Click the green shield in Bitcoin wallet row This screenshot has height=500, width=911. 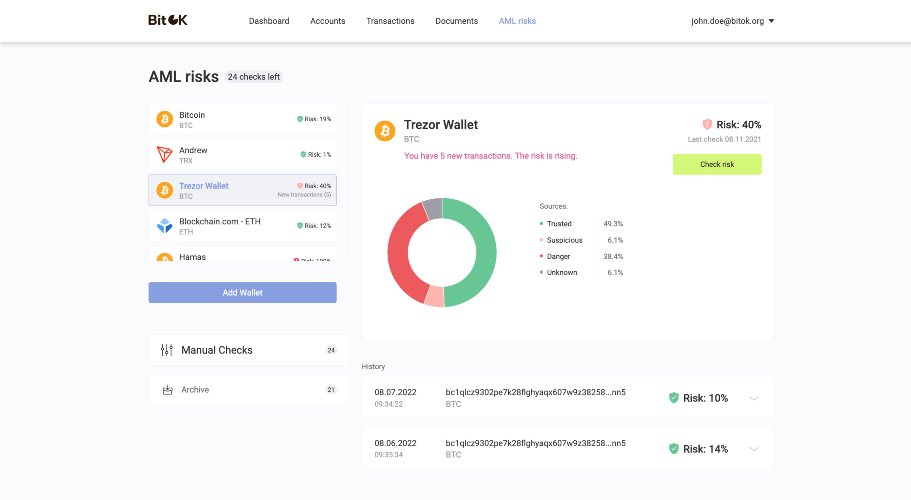(x=300, y=119)
